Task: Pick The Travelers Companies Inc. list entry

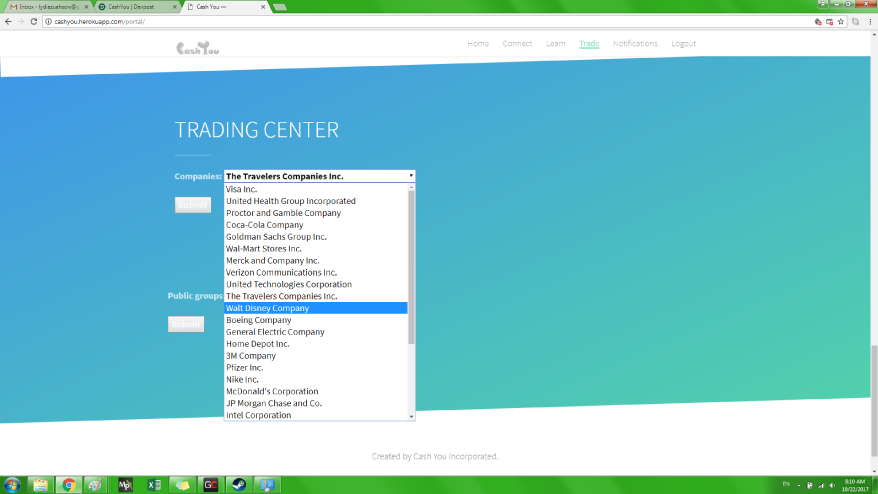Action: tap(316, 296)
